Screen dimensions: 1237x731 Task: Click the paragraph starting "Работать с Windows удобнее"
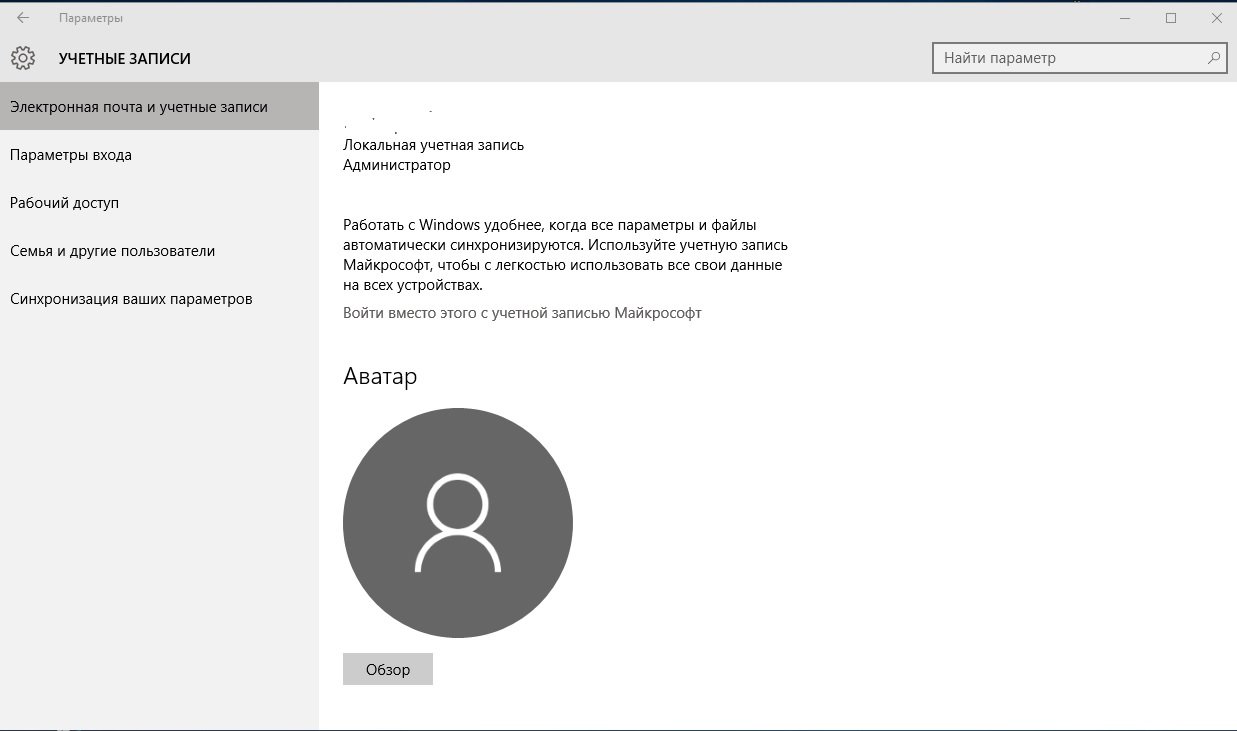[566, 255]
